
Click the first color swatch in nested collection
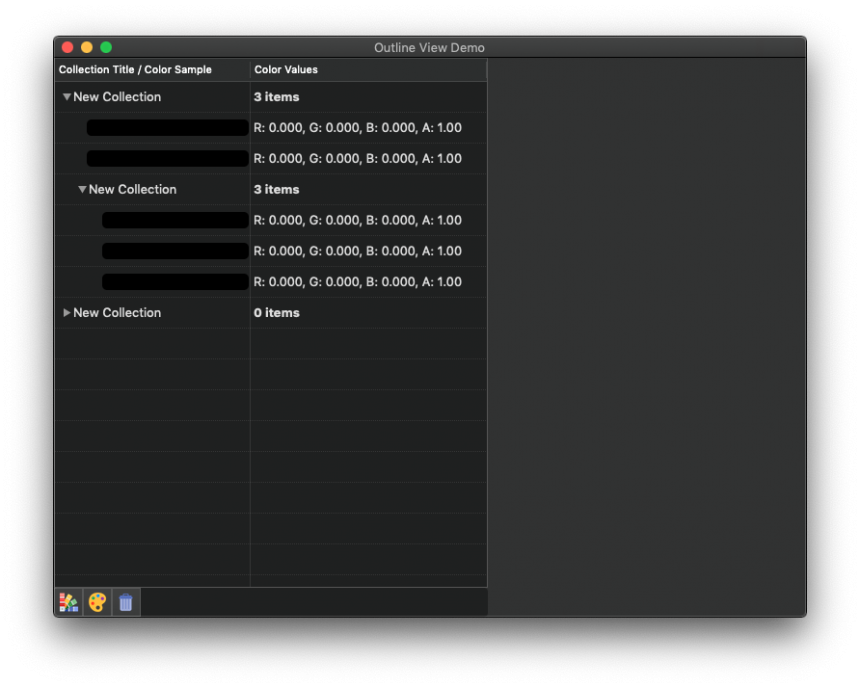(174, 220)
